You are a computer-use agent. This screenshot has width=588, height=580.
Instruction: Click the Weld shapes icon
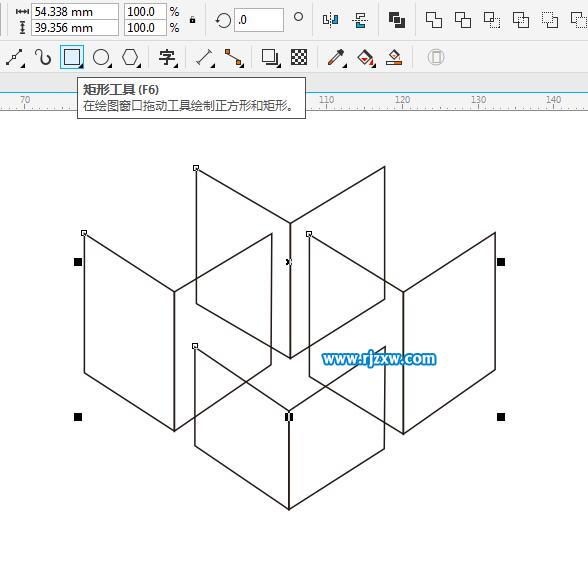pos(434,19)
